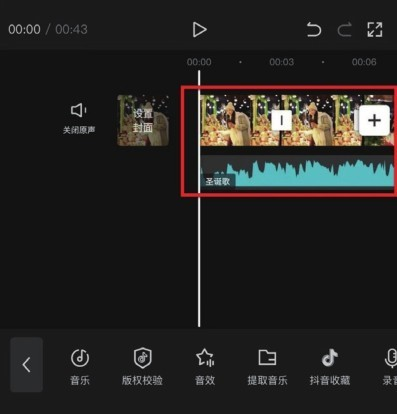This screenshot has height=414, width=397.
Task: Open 版权校验 copyright check
Action: pos(142,366)
